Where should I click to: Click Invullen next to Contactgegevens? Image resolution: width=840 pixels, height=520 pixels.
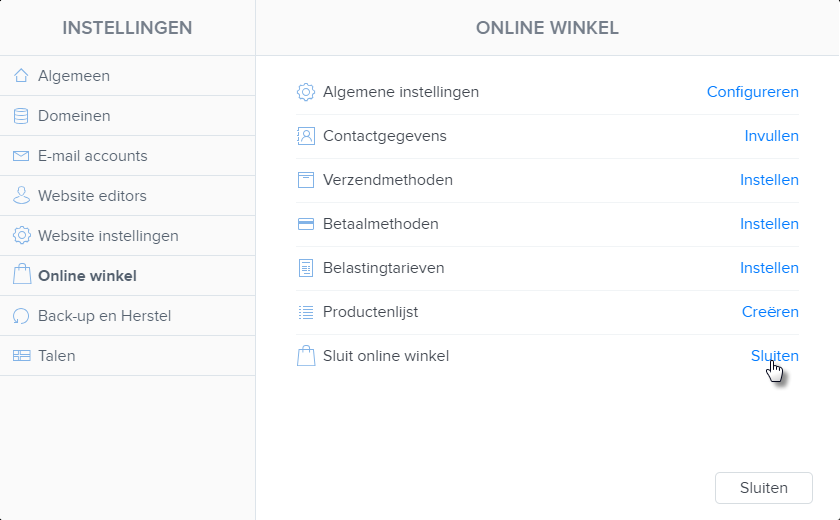(771, 136)
